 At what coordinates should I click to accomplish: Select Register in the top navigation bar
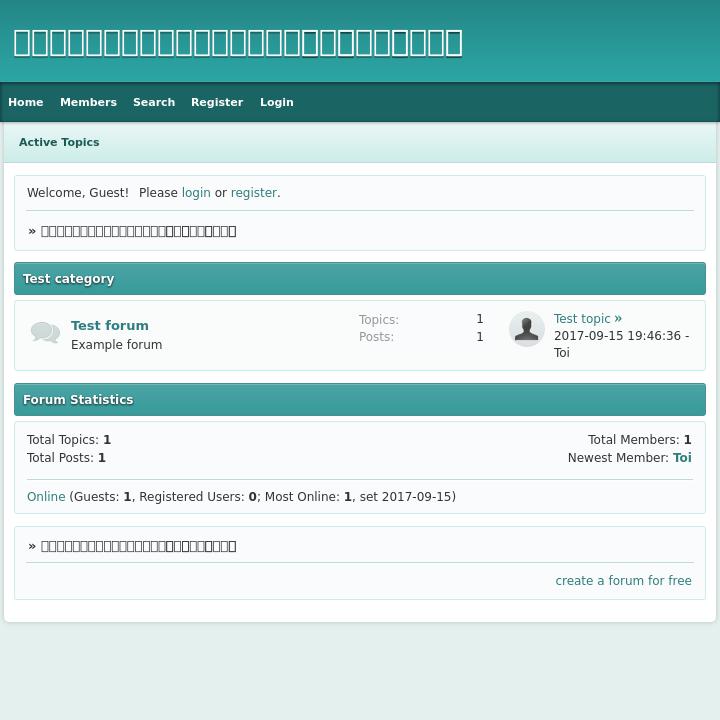pos(217,102)
